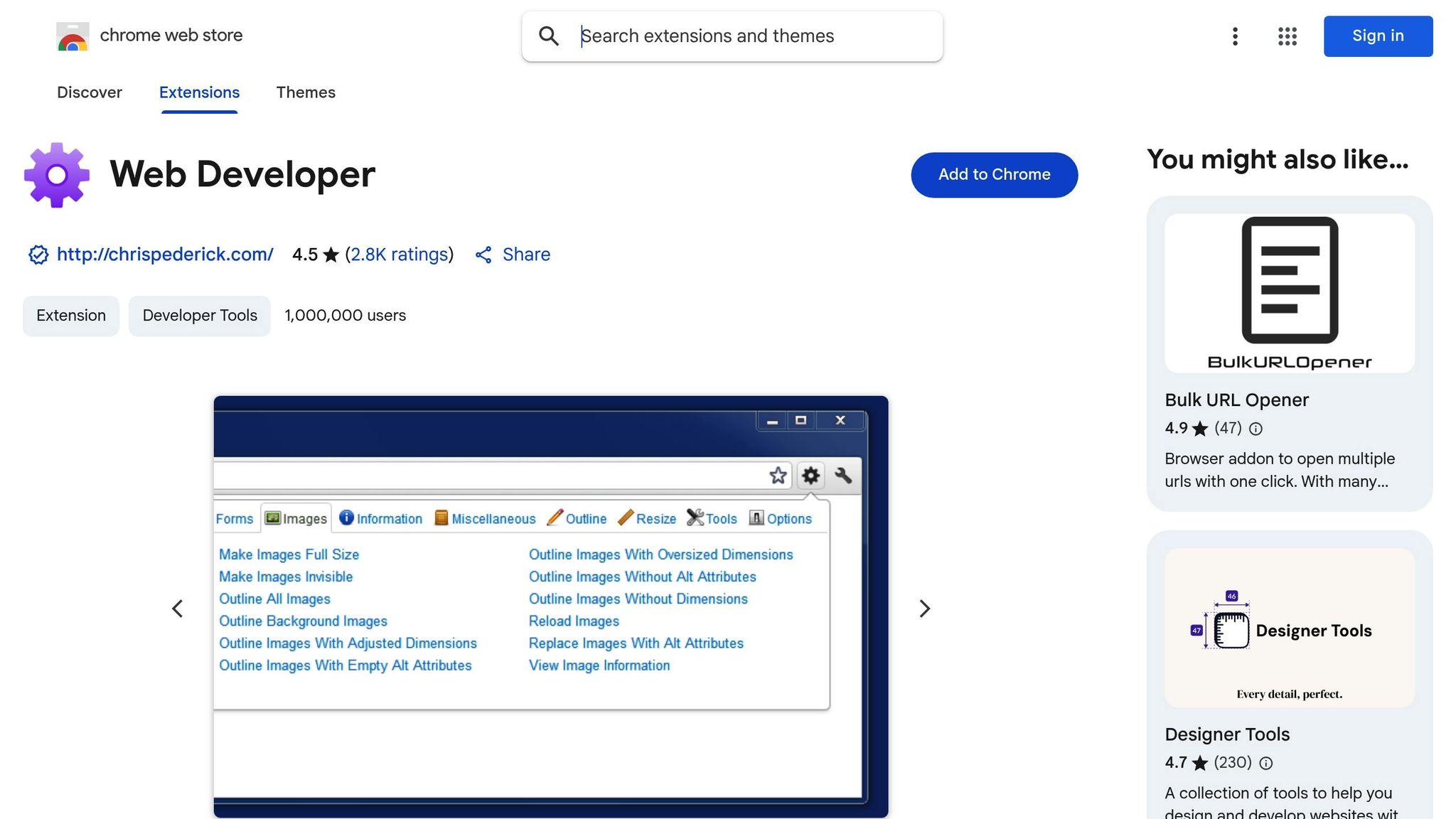Open the 2.8K ratings link
The image size is (1456, 819).
pyautogui.click(x=400, y=255)
